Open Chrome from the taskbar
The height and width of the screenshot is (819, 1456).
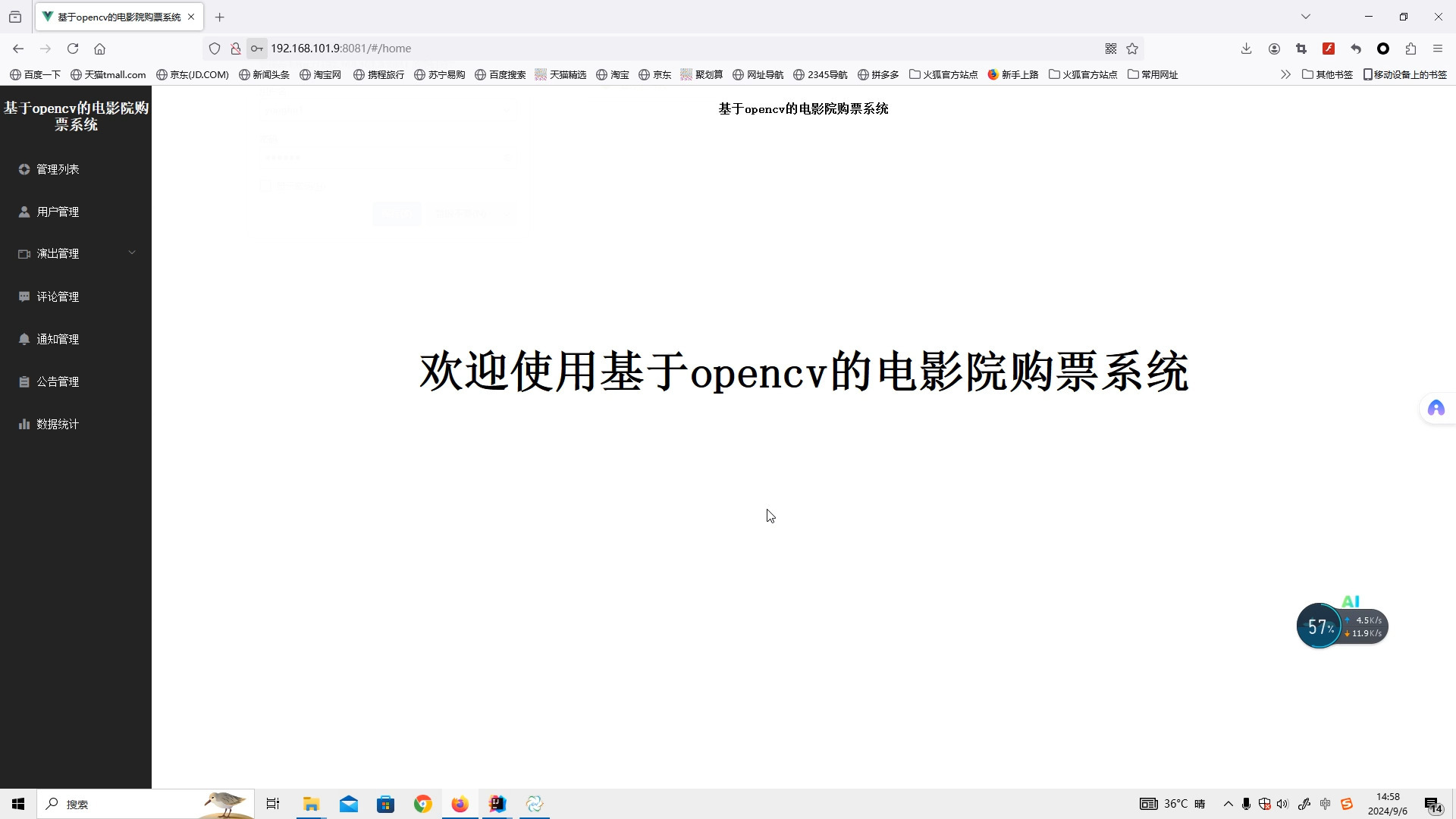[x=423, y=804]
